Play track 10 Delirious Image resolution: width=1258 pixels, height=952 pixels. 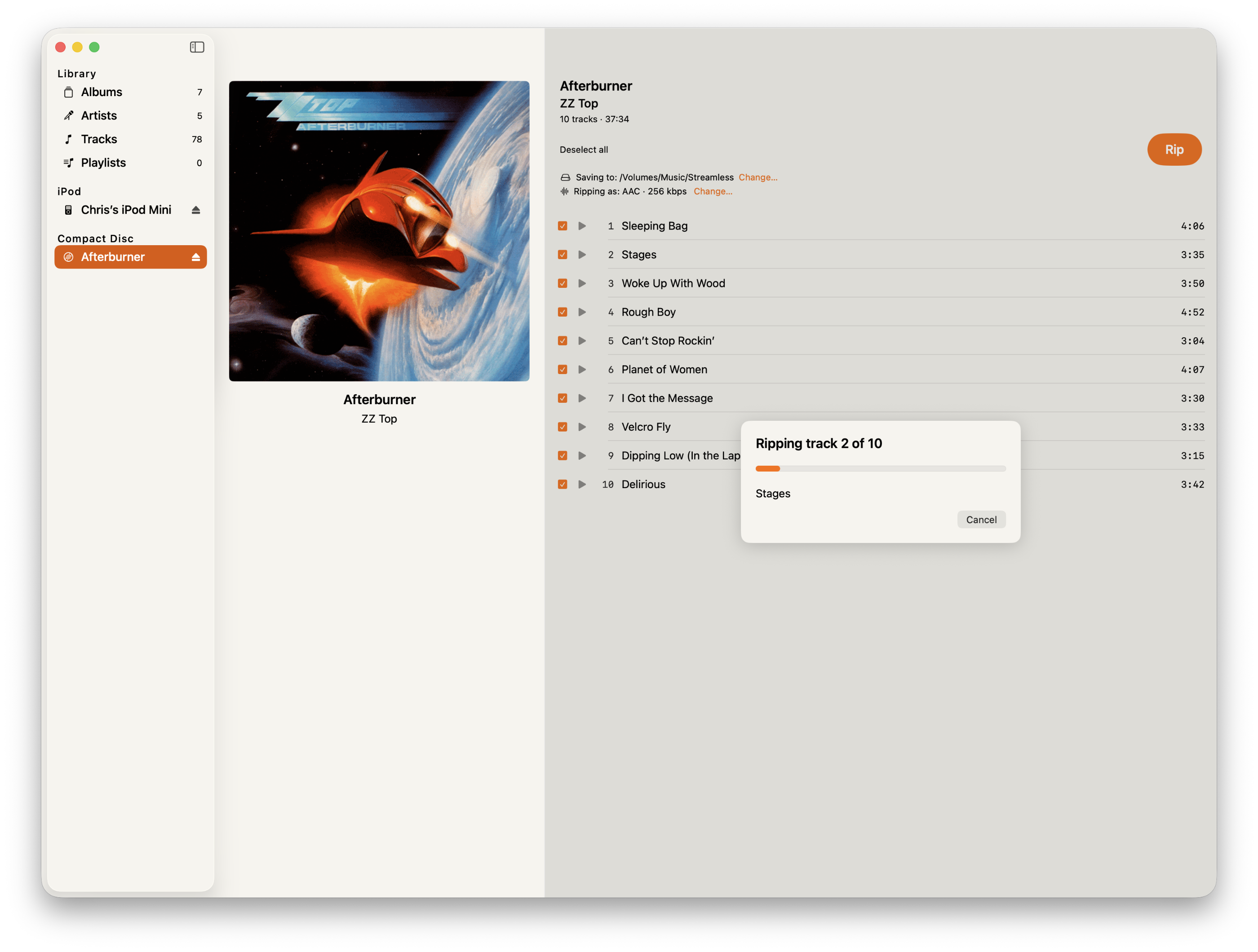[x=582, y=484]
